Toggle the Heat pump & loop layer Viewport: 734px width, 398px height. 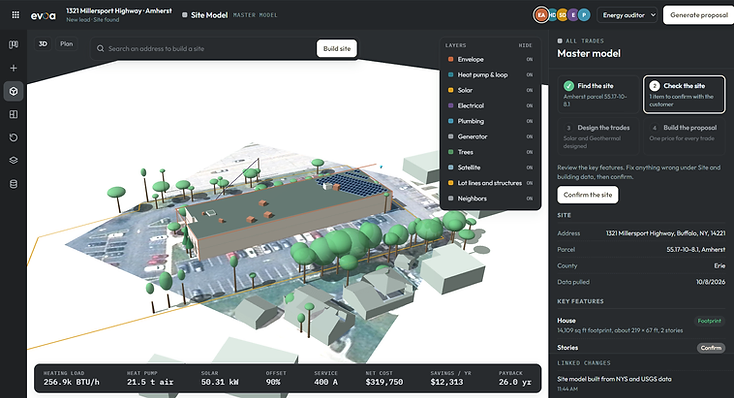(529, 75)
